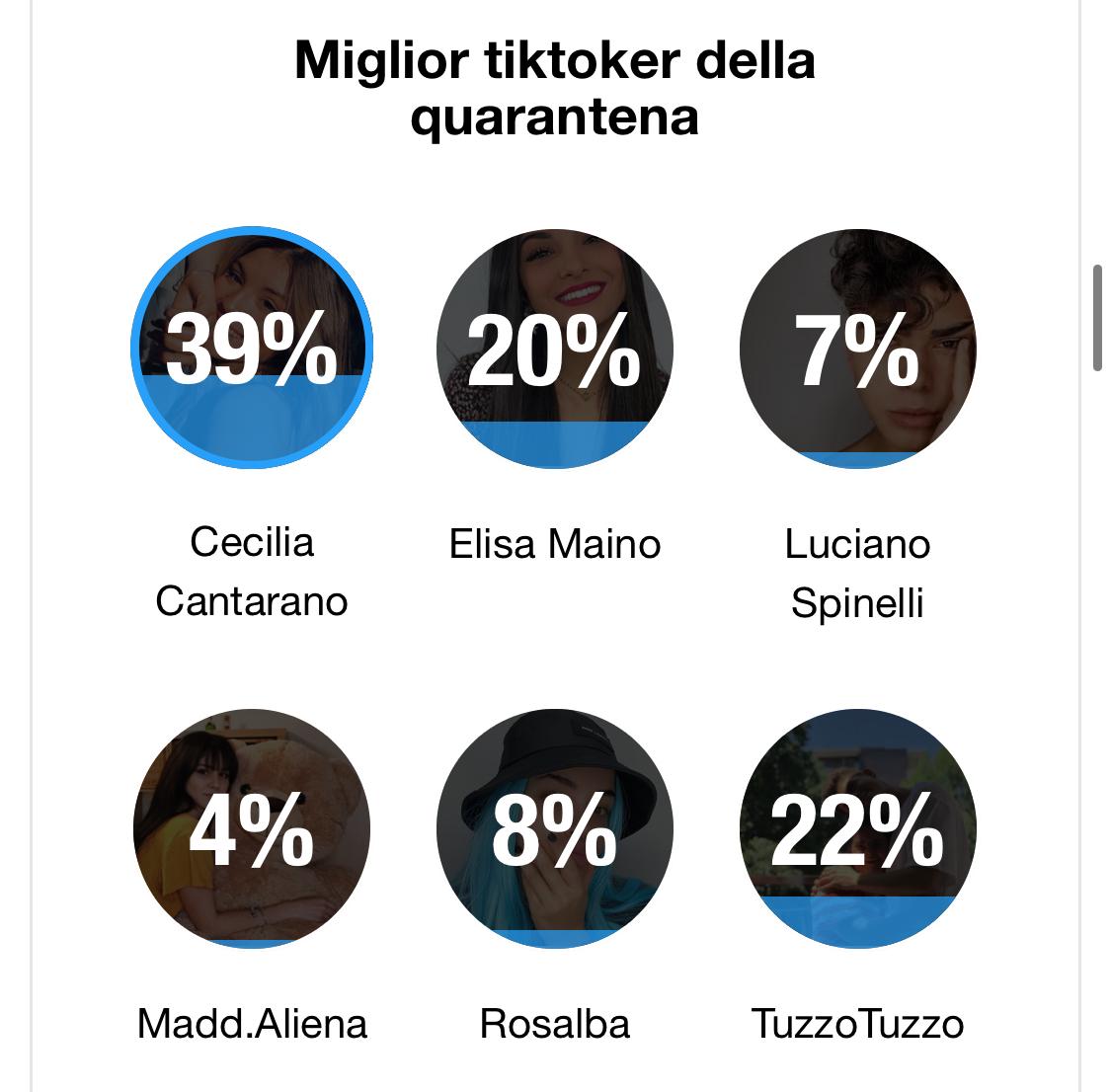
Task: Click the 22% vote percentage
Action: coord(857,829)
